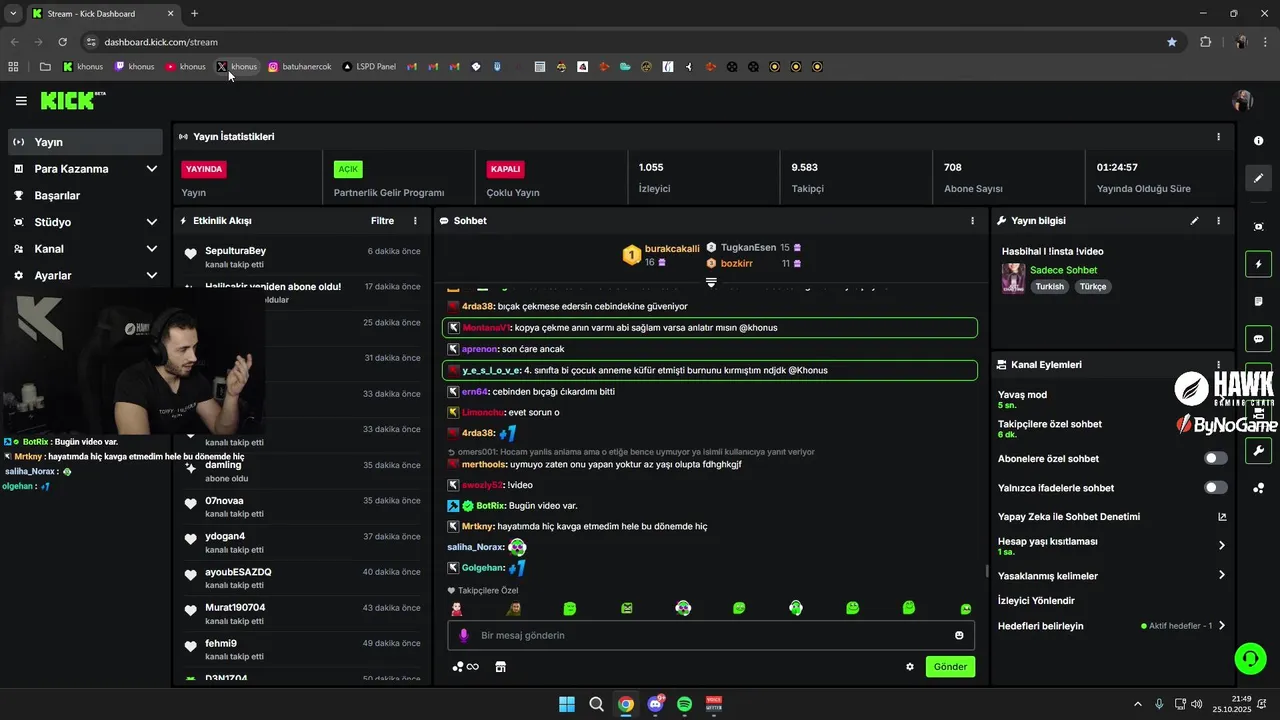Toggle Abonelere özel sohbet switch

(x=1215, y=458)
